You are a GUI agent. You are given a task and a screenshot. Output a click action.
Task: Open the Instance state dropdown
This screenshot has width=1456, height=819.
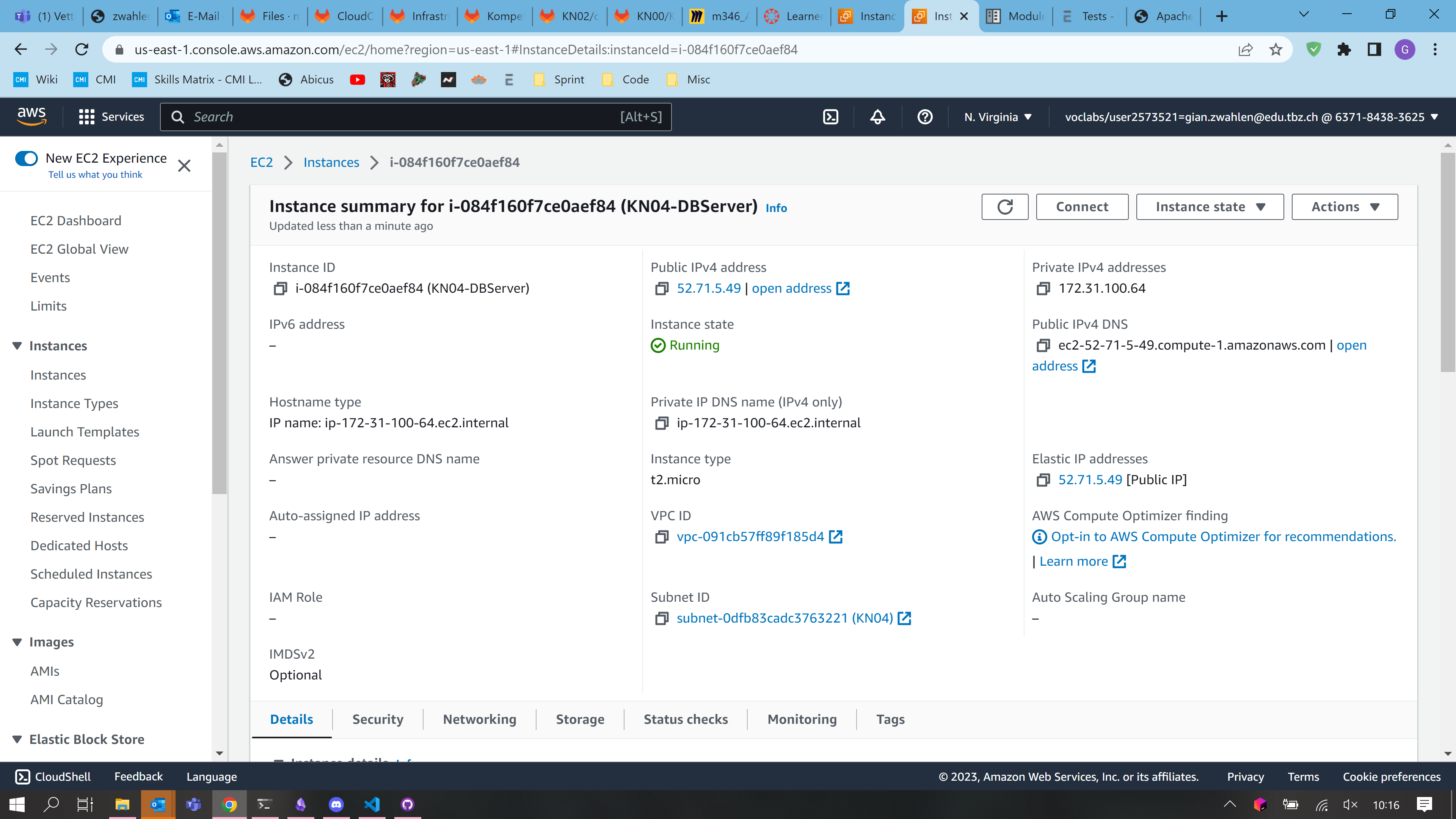point(1210,207)
